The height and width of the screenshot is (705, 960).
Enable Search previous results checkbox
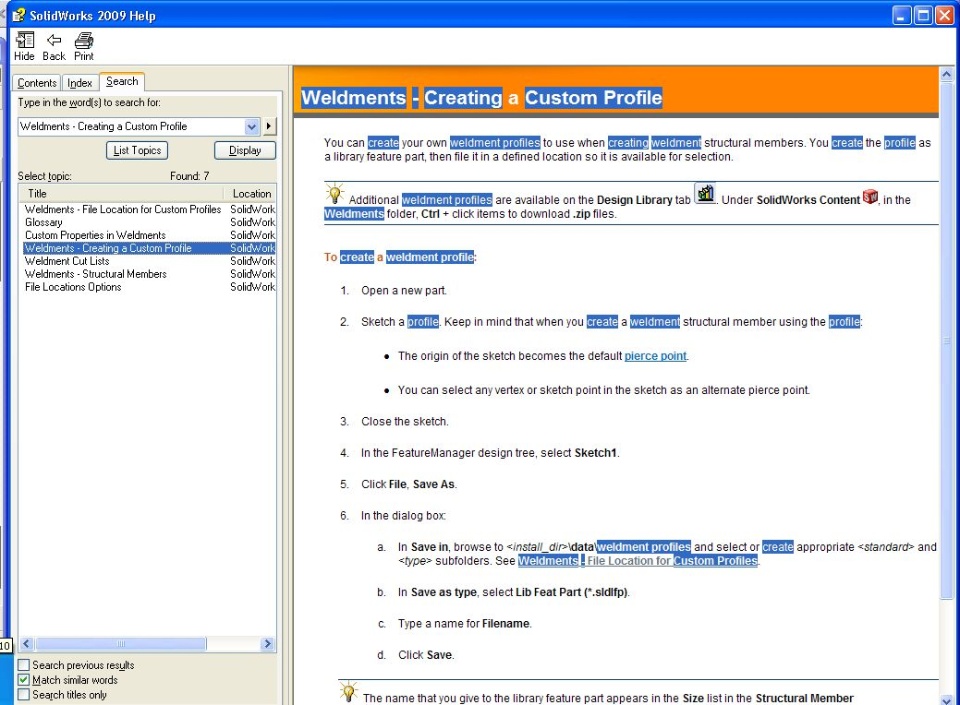click(x=23, y=665)
